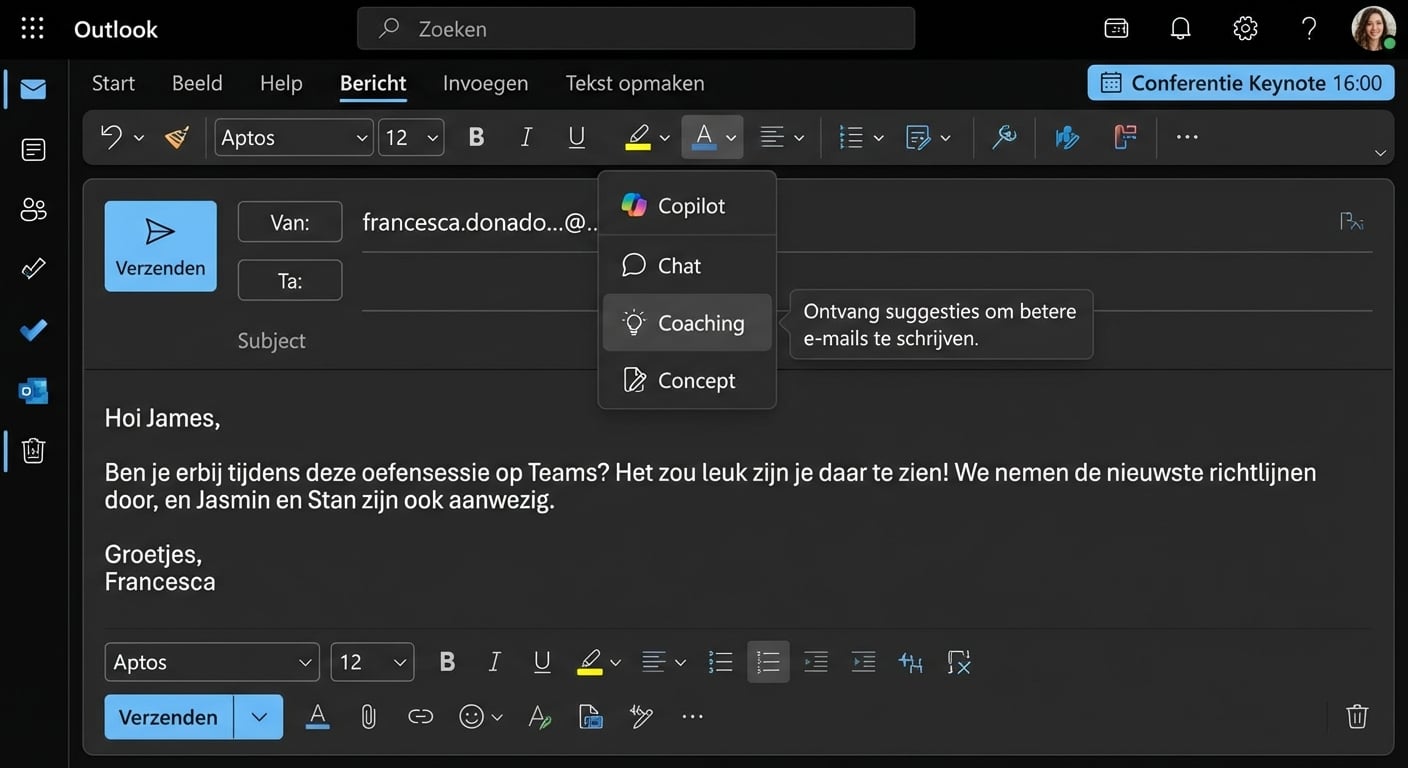
Task: Open the Verzenden button's dropdown arrow
Action: 259,717
